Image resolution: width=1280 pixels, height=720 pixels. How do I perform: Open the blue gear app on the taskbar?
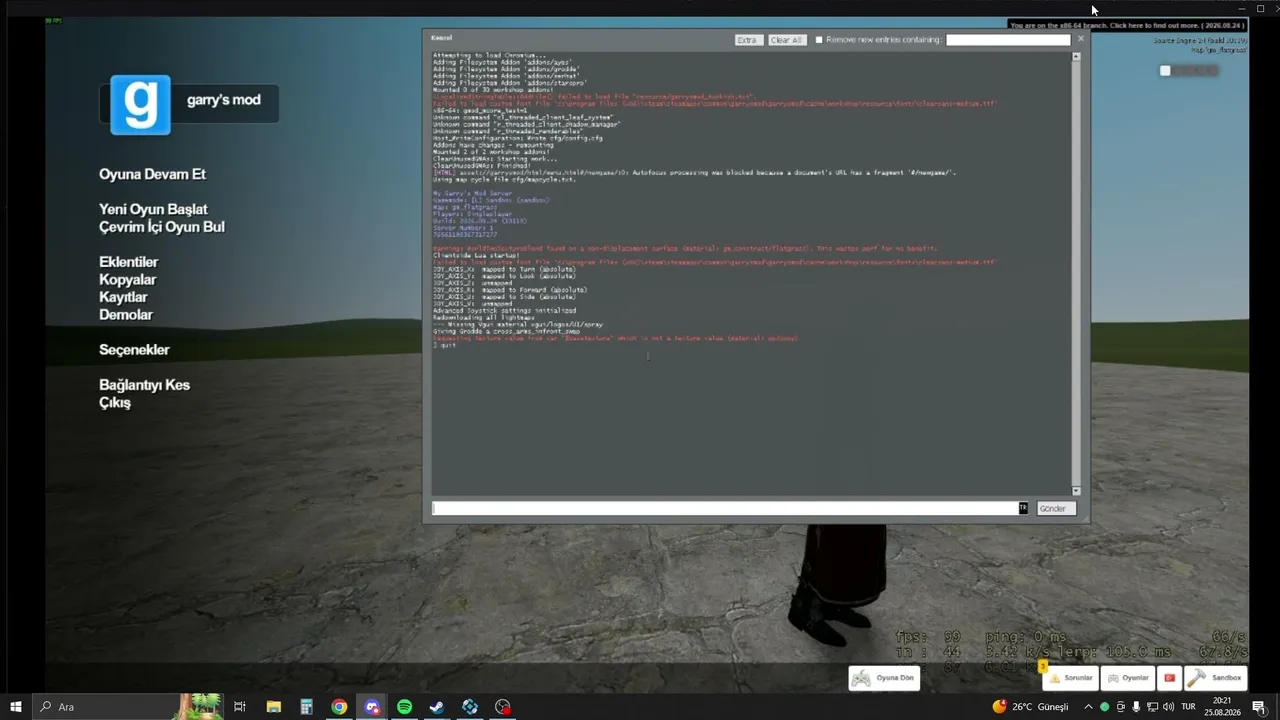pyautogui.click(x=470, y=707)
